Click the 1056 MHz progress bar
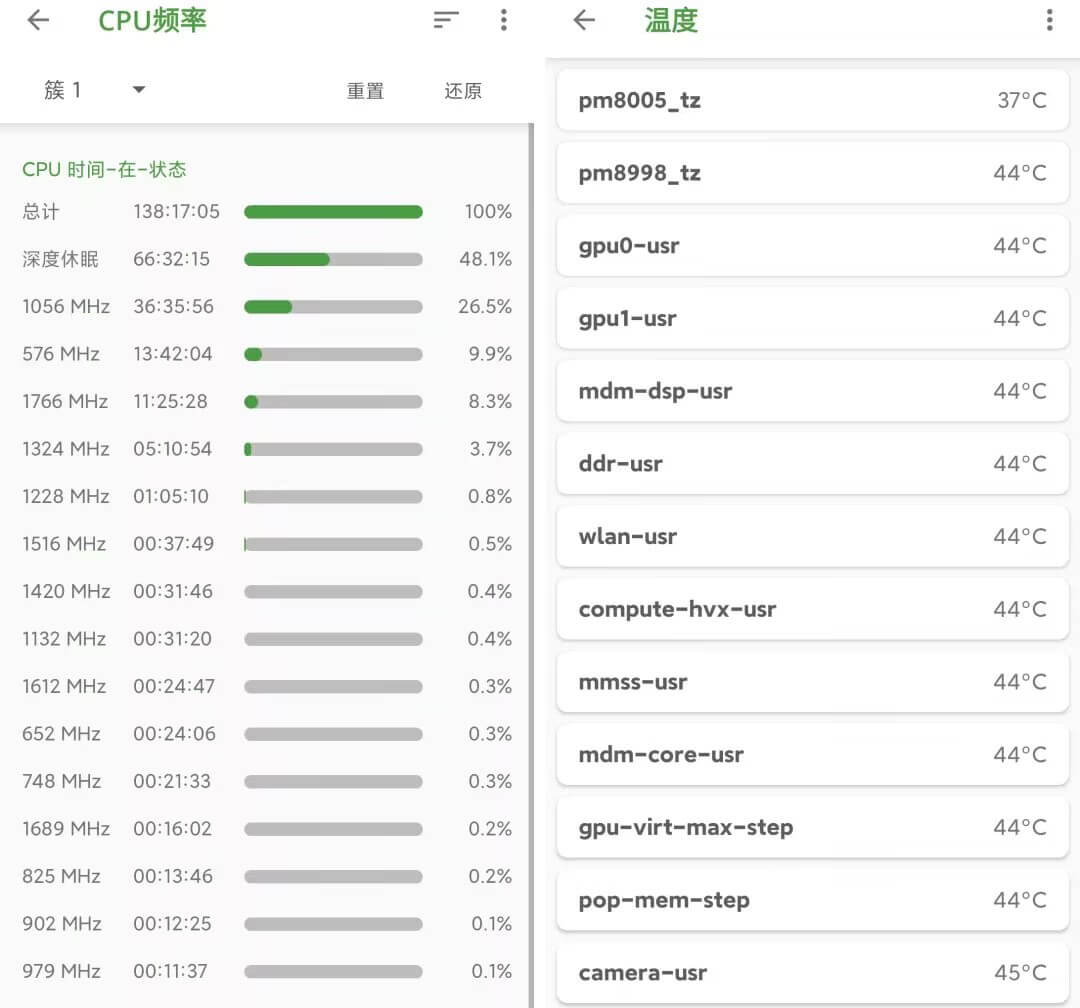This screenshot has width=1080, height=1008. (x=333, y=306)
